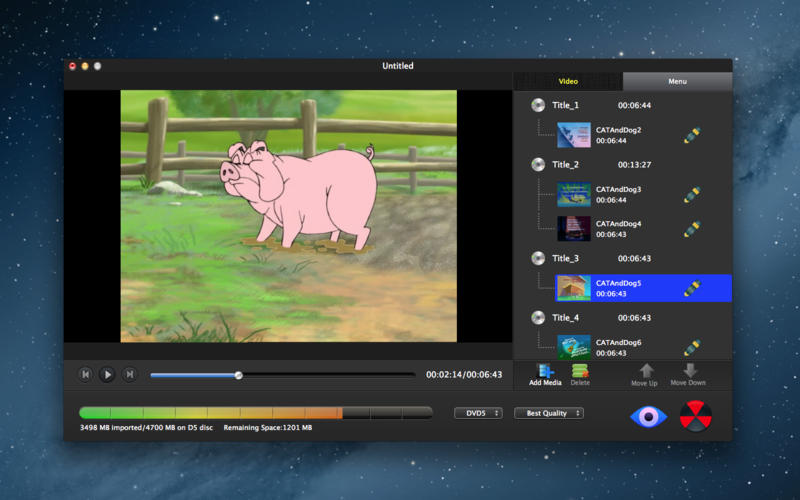Click the CATAndDog6 clip name
This screenshot has height=500, width=800.
click(x=618, y=342)
